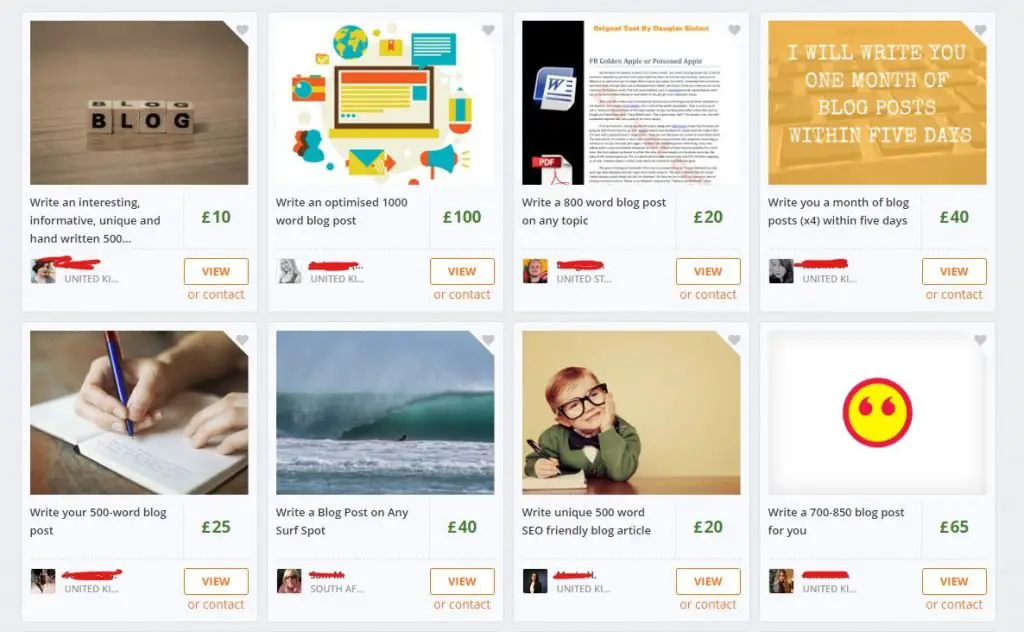The width and height of the screenshot is (1024, 632).
Task: Open the yellow smiley face thumbnail
Action: (877, 413)
